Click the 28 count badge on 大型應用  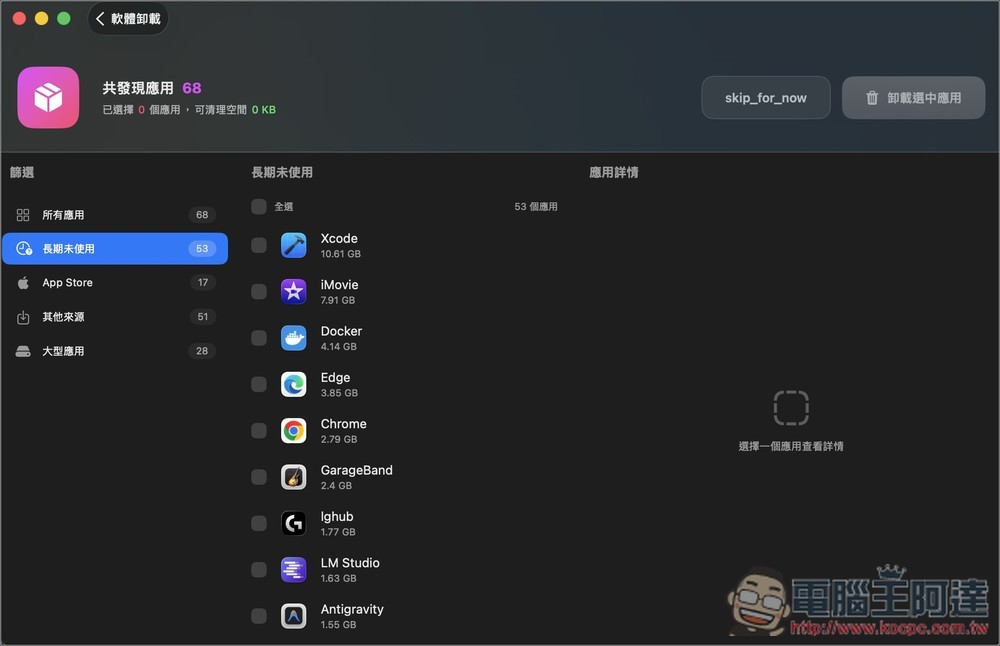point(202,351)
